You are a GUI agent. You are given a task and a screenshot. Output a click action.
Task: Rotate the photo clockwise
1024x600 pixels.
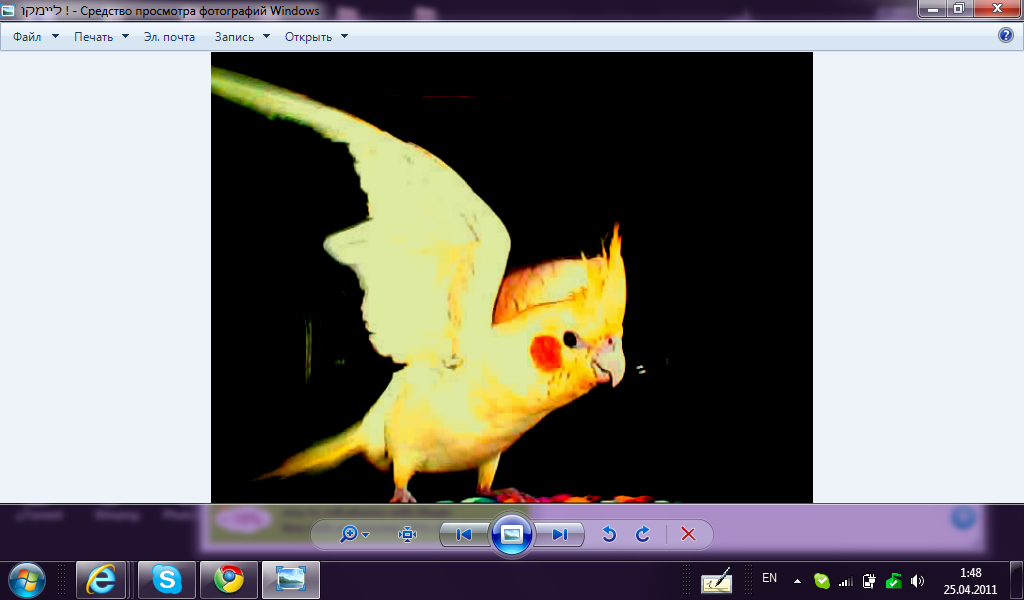[x=643, y=534]
